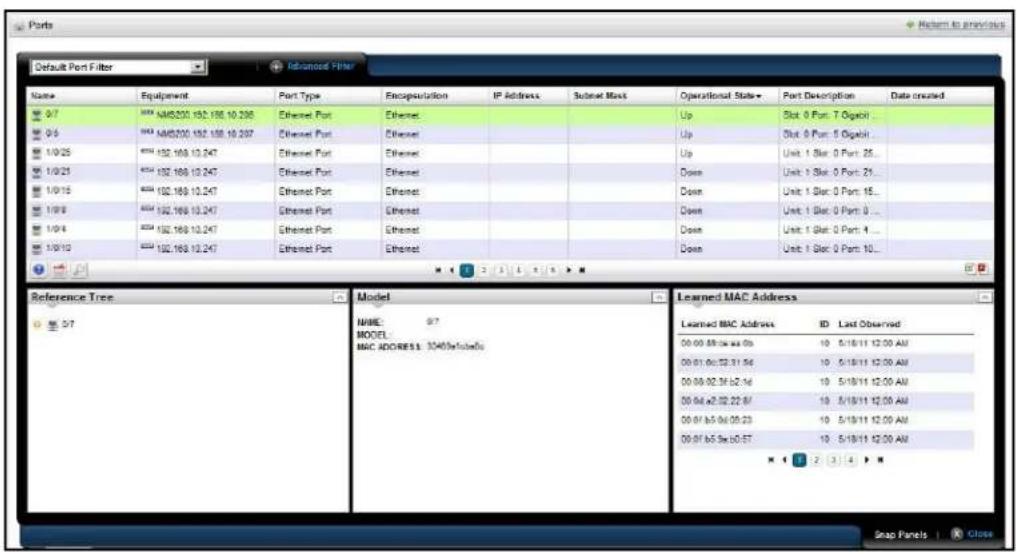This screenshot has height=554, width=1017.
Task: Sort by Subnet Mask column header
Action: pos(622,96)
